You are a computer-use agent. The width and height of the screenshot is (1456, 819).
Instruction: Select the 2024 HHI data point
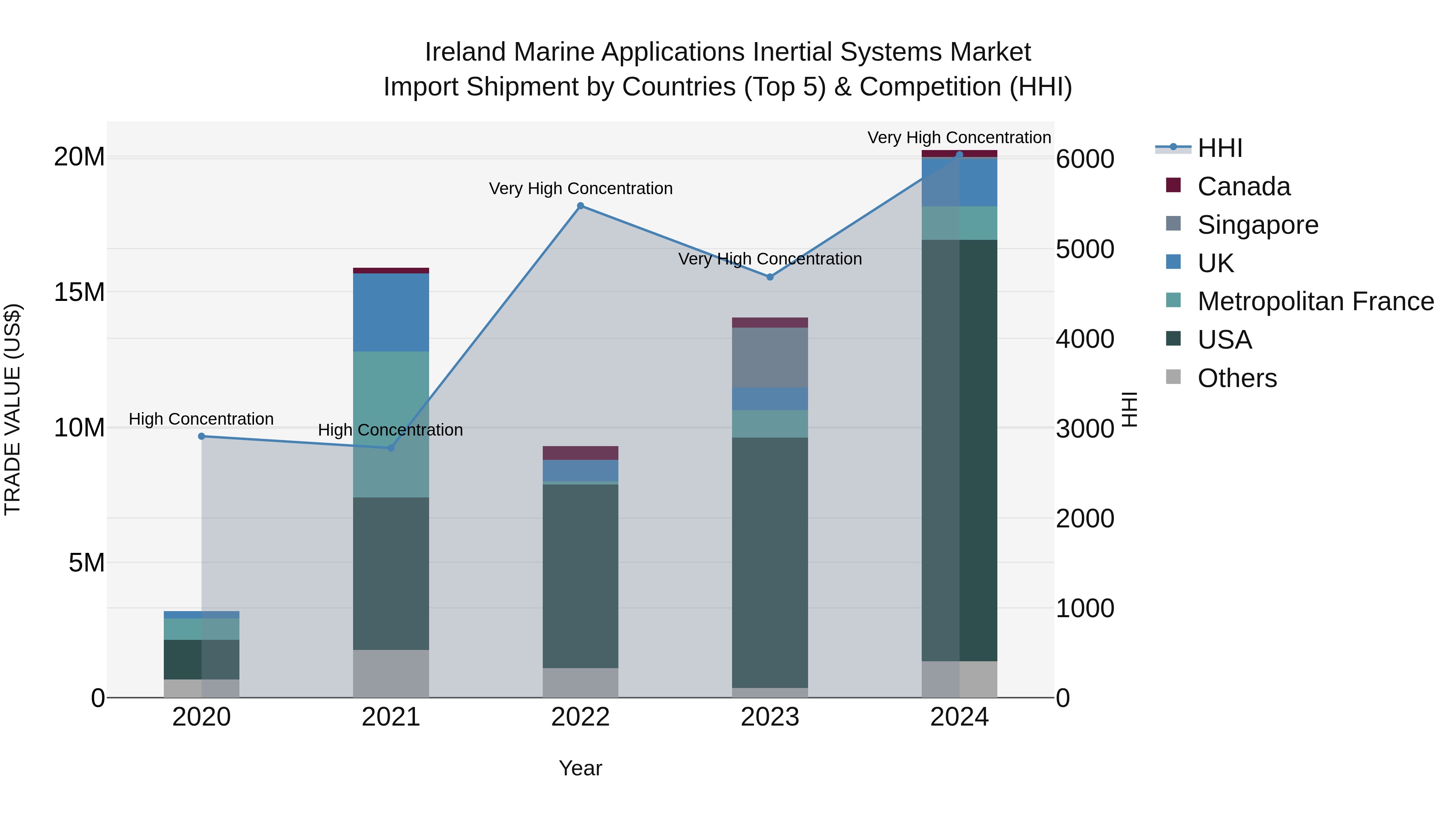[x=959, y=155]
